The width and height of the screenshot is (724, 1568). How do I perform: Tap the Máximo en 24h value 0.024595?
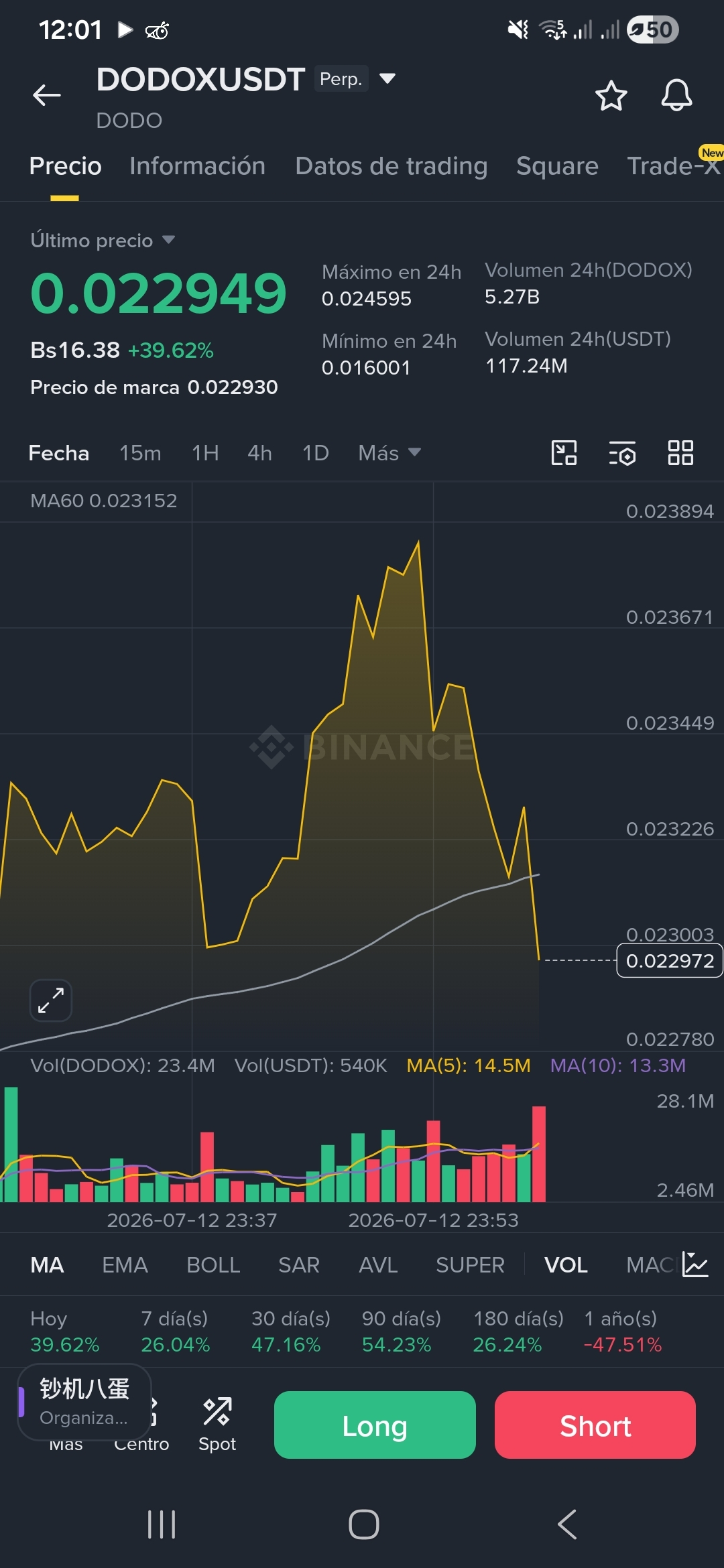click(367, 298)
